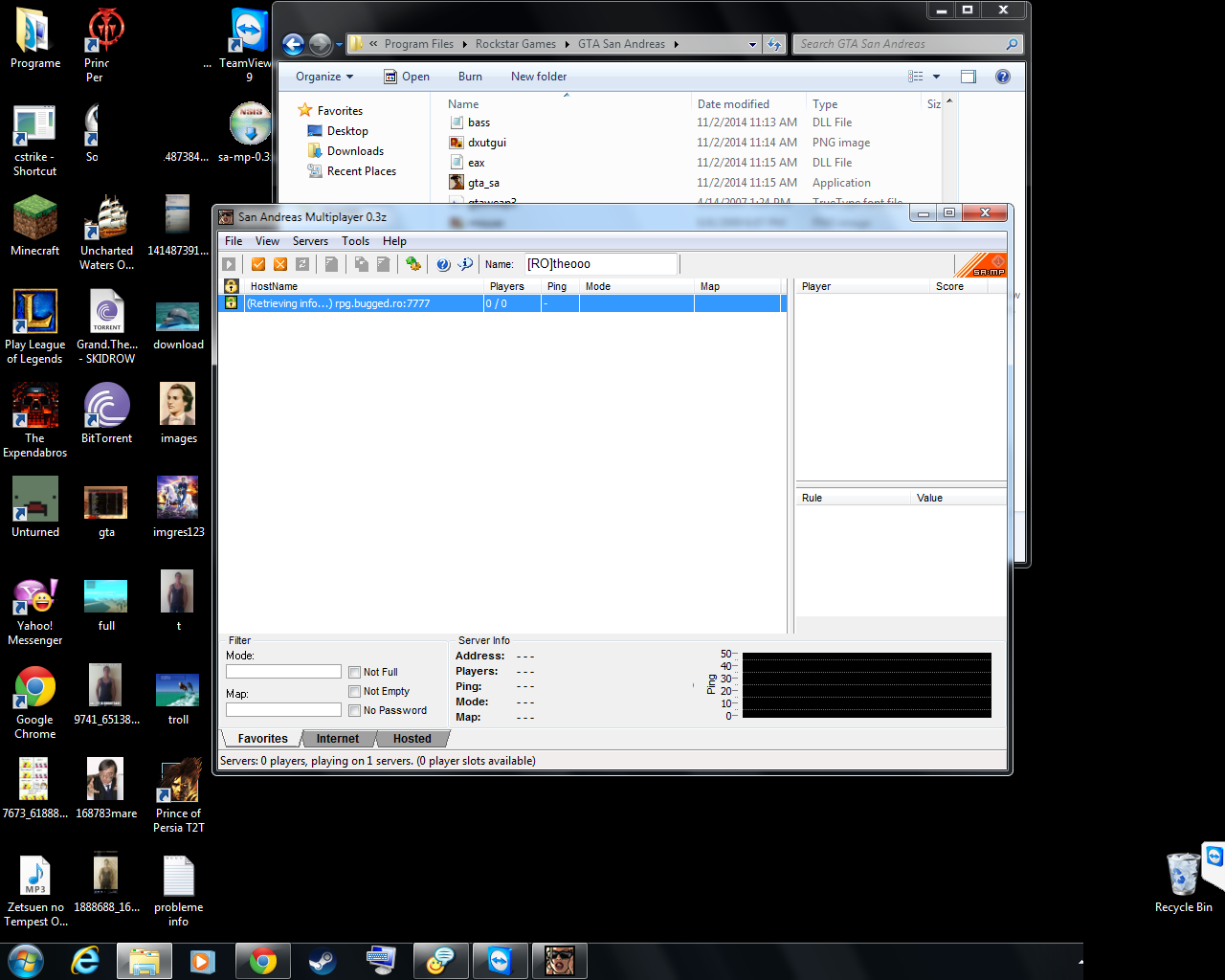The width and height of the screenshot is (1225, 980).
Task: Tick the No Password checkbox
Action: pos(355,710)
